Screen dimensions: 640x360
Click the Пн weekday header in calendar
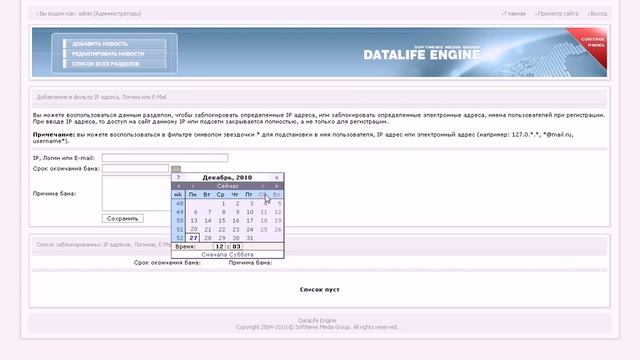[193, 195]
